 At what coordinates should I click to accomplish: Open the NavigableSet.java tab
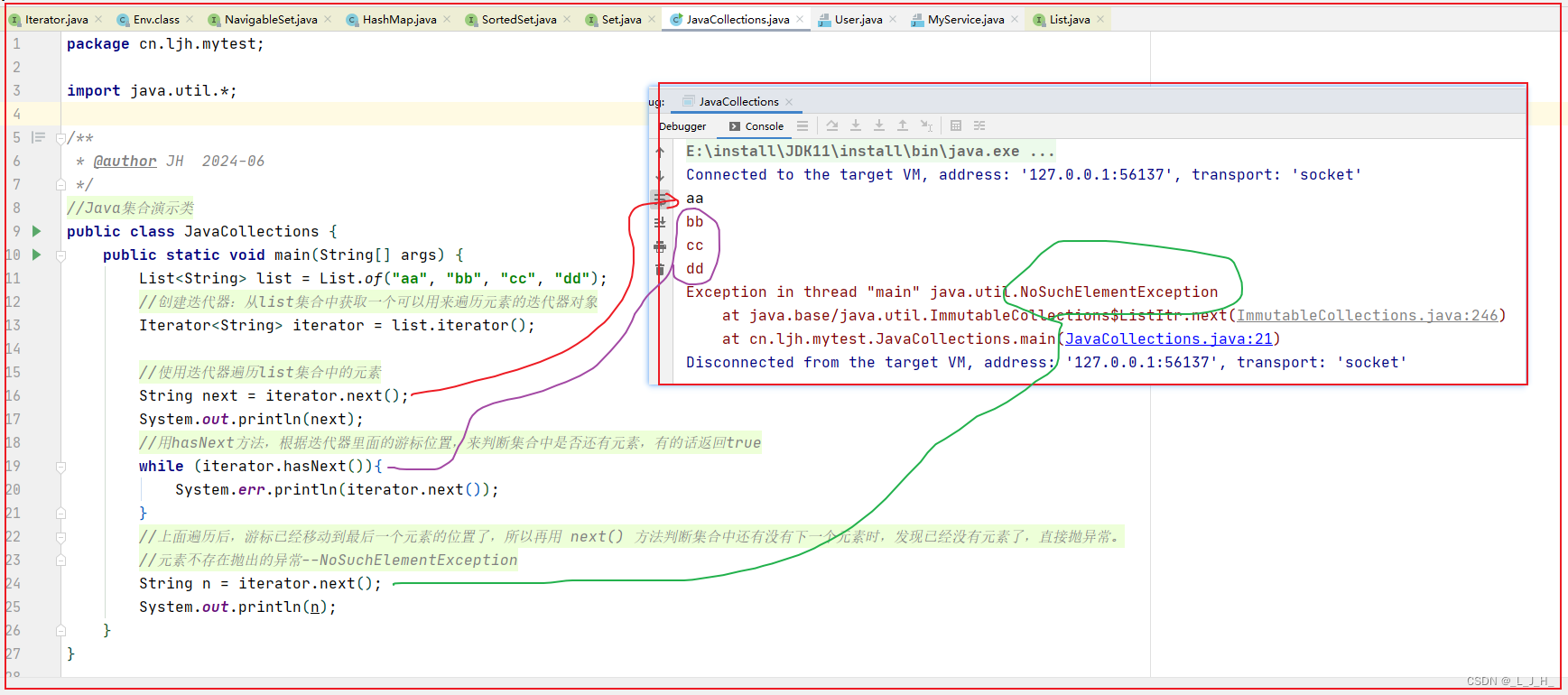tap(271, 19)
